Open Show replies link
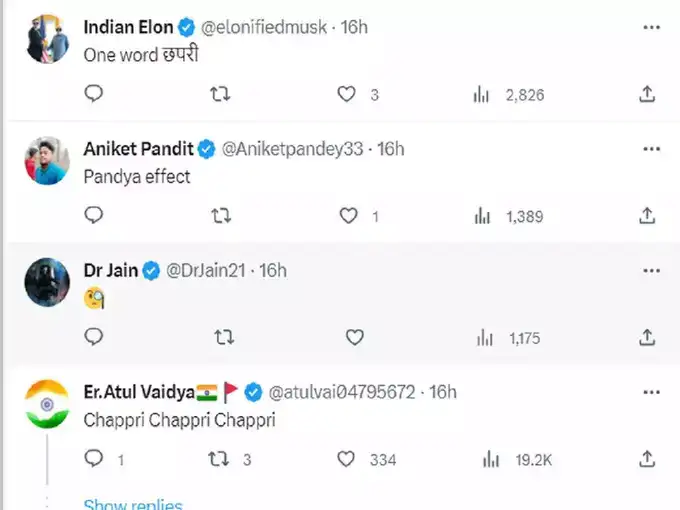Viewport: 680px width, 510px height. pyautogui.click(x=133, y=504)
